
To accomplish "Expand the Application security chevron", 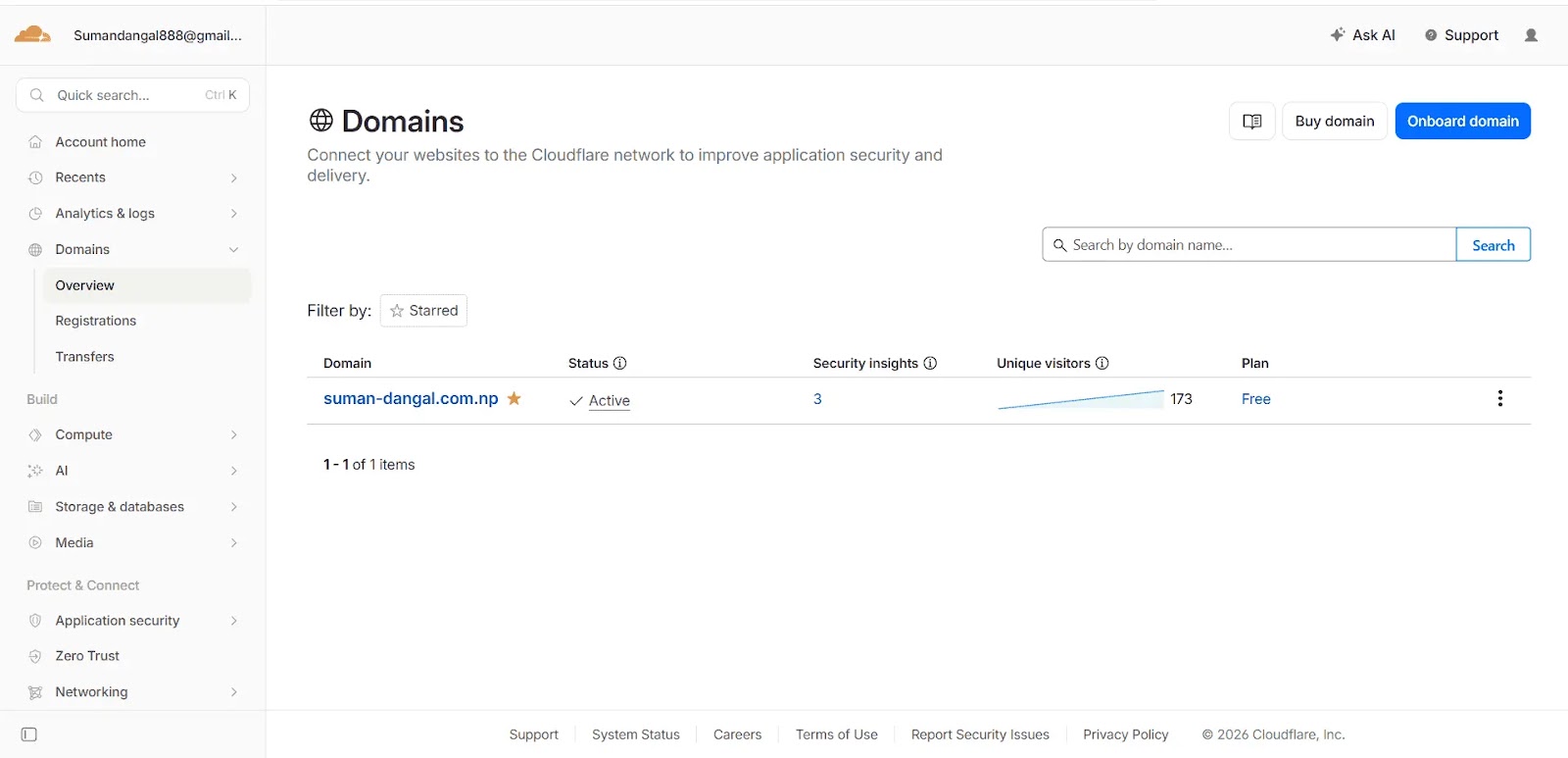I will [x=233, y=621].
